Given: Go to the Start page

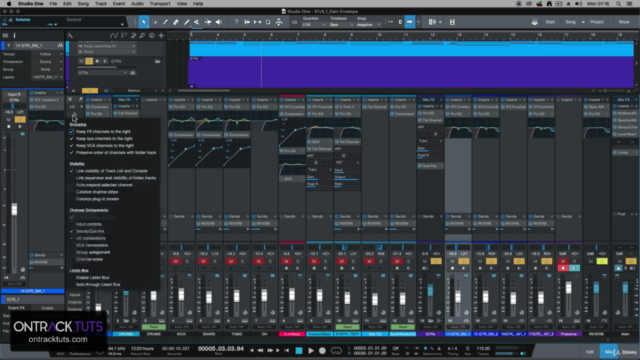Looking at the screenshot, I should [x=550, y=22].
